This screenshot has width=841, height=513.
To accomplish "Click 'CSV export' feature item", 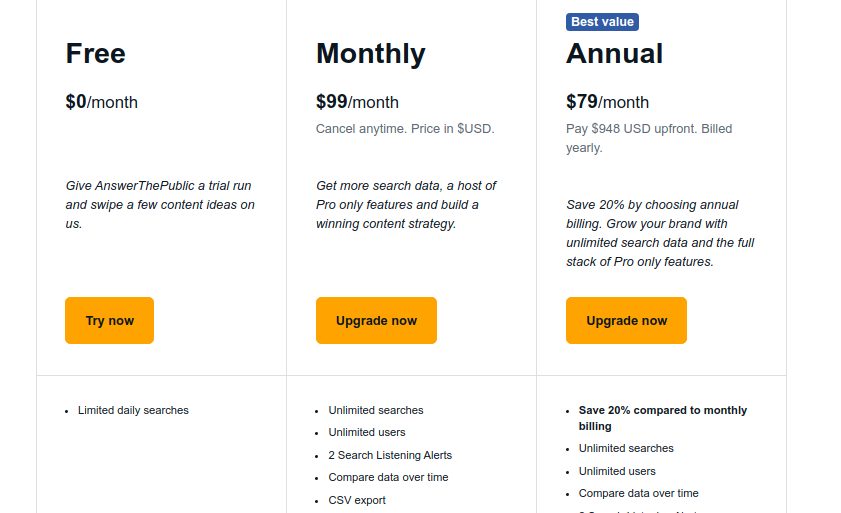I will [357, 501].
